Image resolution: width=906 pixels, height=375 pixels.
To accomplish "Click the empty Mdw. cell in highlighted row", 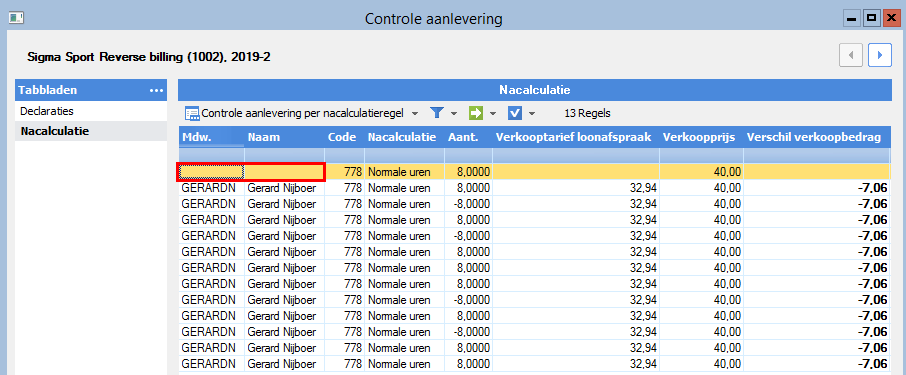I will 211,172.
